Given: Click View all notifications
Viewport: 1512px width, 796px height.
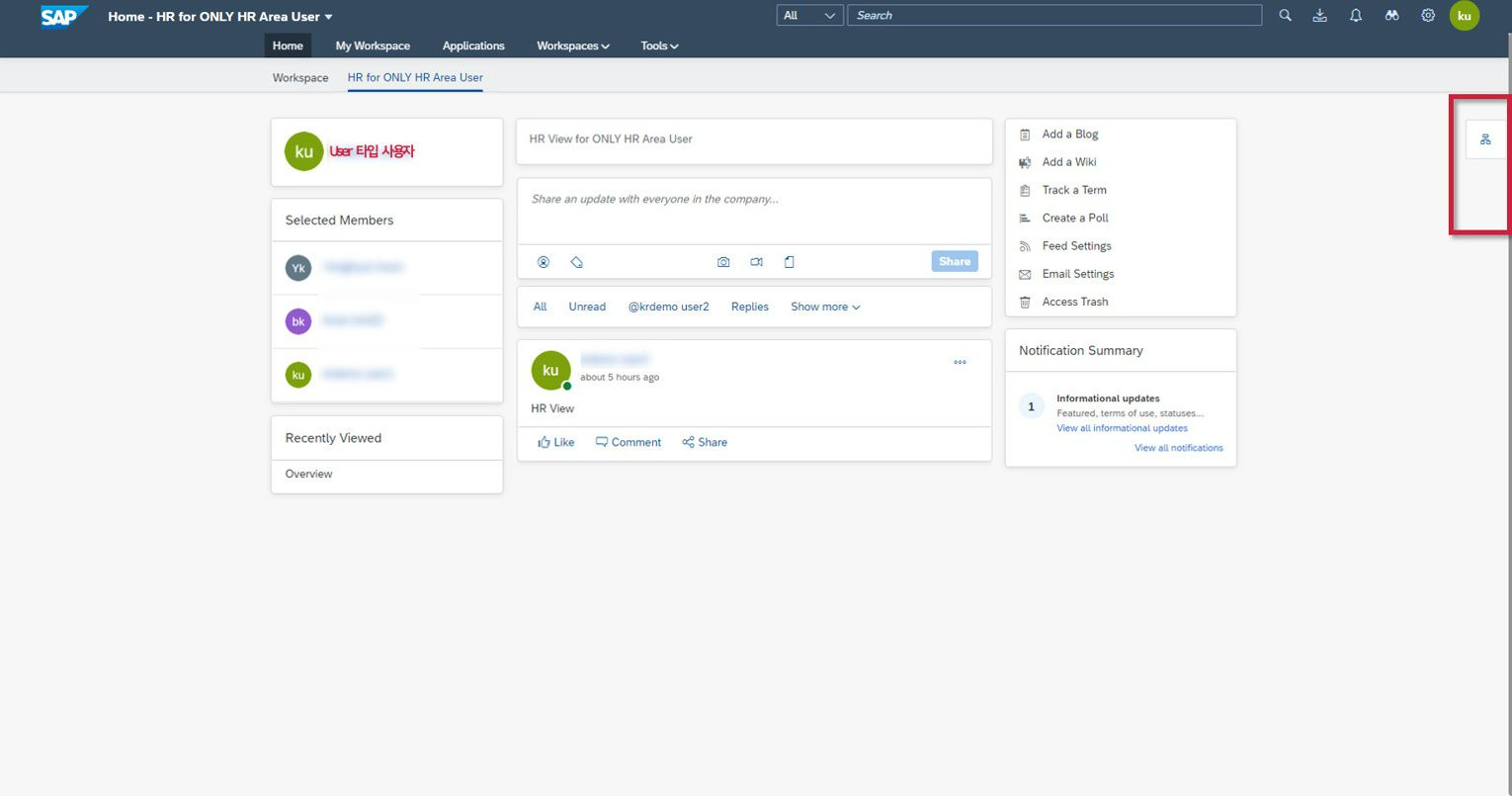Looking at the screenshot, I should click(1179, 448).
